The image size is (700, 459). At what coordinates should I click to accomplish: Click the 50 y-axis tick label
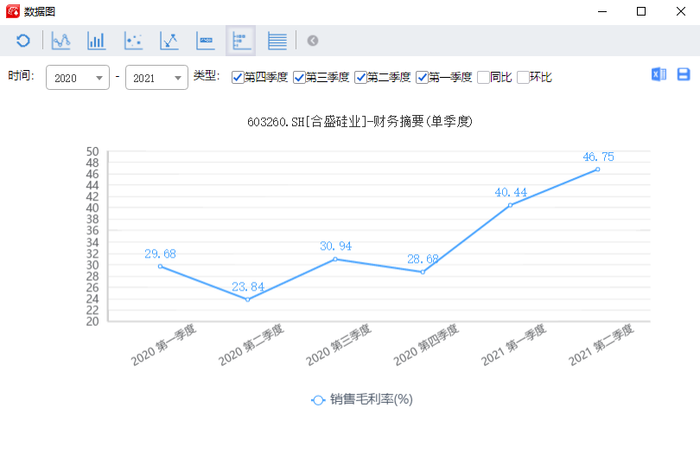92,152
